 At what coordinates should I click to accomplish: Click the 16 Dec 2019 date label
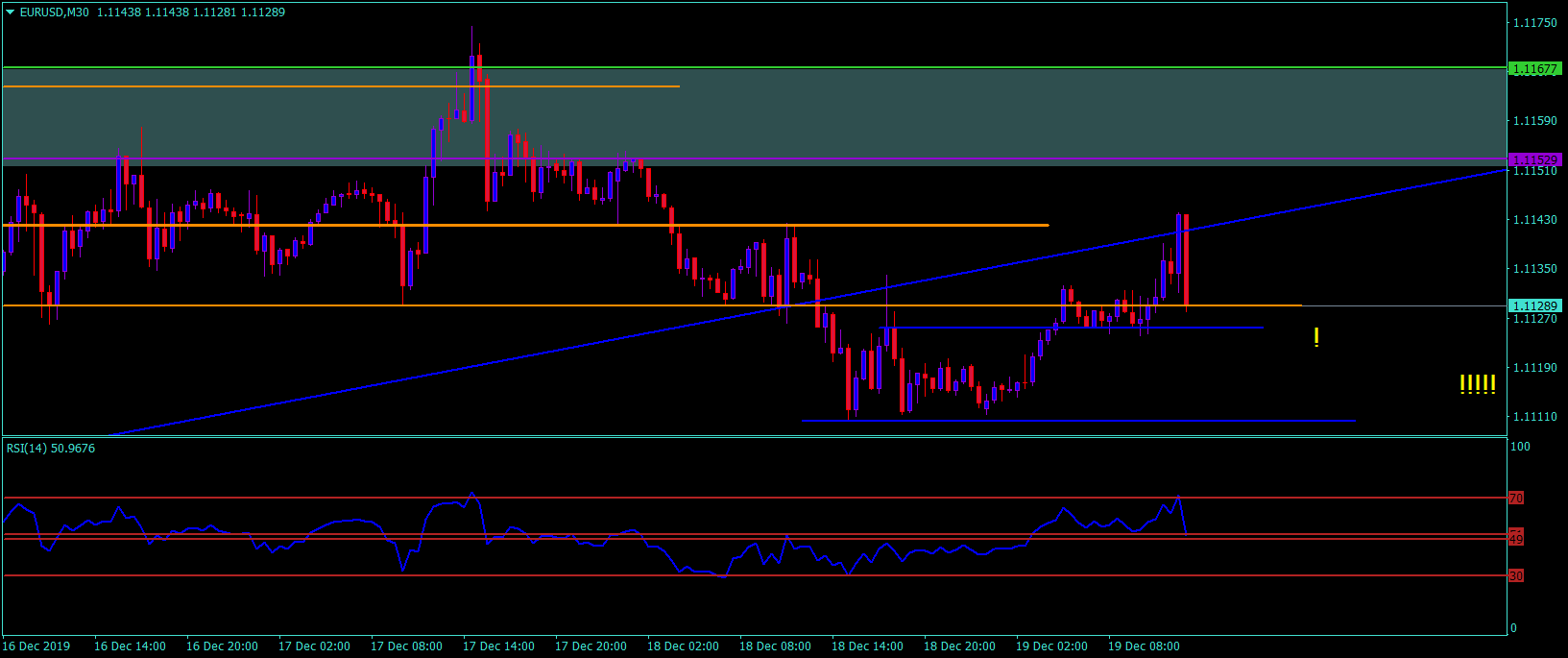[x=36, y=646]
